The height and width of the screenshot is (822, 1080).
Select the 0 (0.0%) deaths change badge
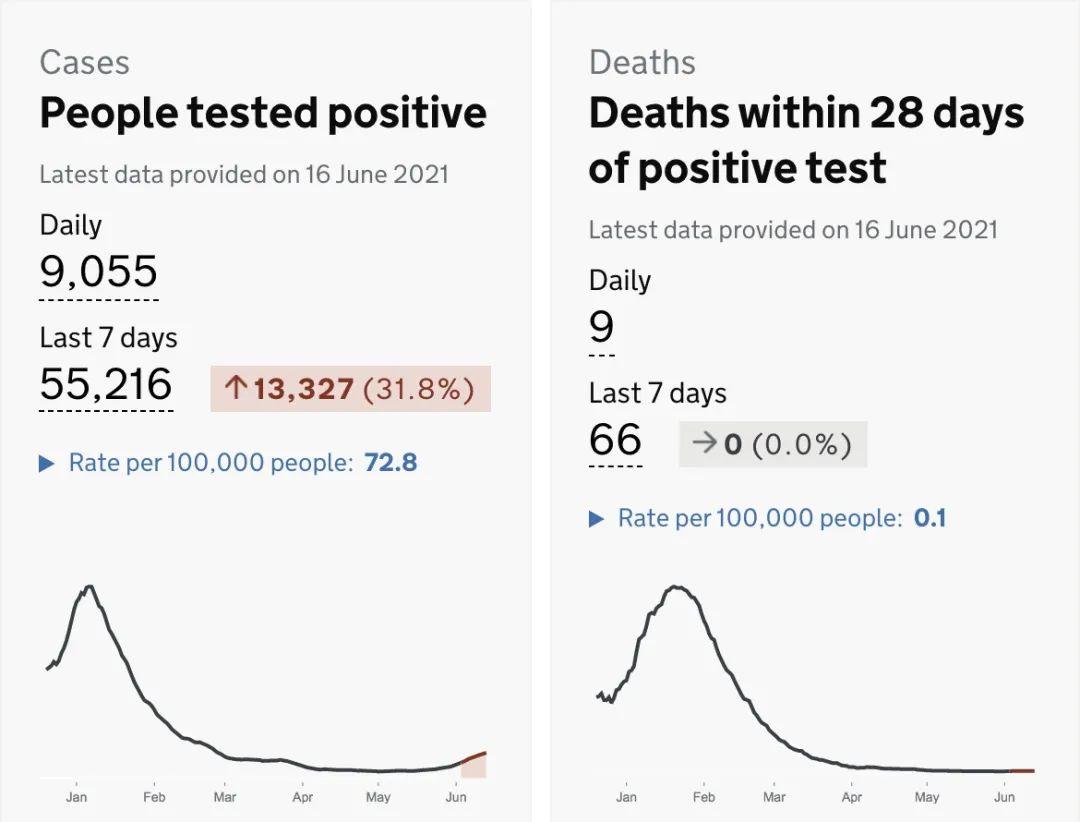pyautogui.click(x=773, y=444)
